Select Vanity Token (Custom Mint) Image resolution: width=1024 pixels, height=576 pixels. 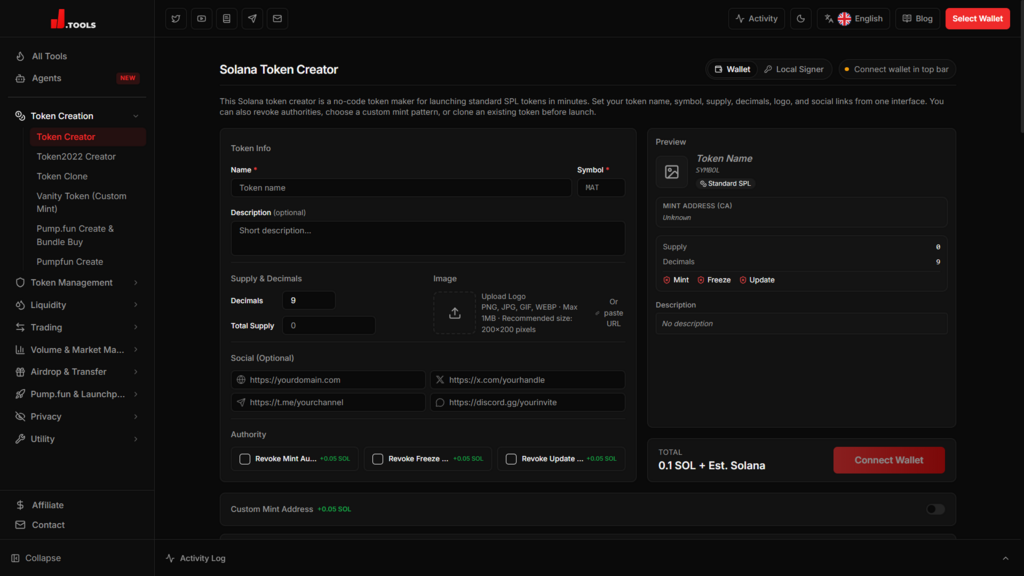tap(88, 202)
